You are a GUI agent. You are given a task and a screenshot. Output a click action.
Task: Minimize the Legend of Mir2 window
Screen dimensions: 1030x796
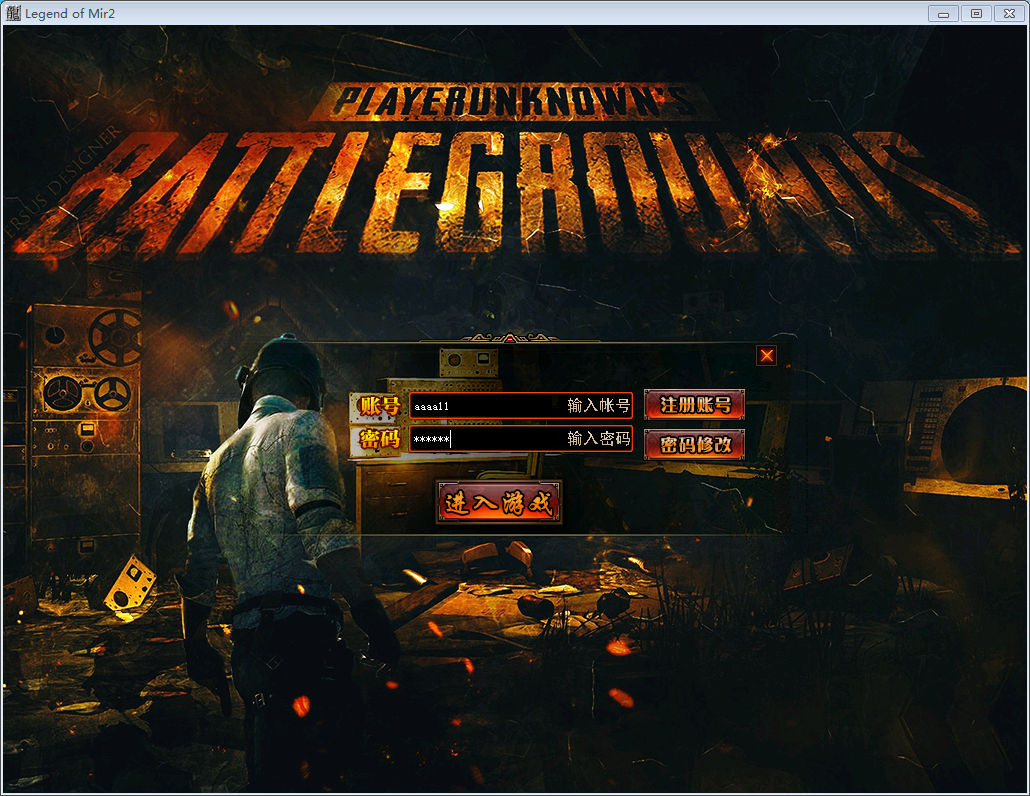[943, 13]
